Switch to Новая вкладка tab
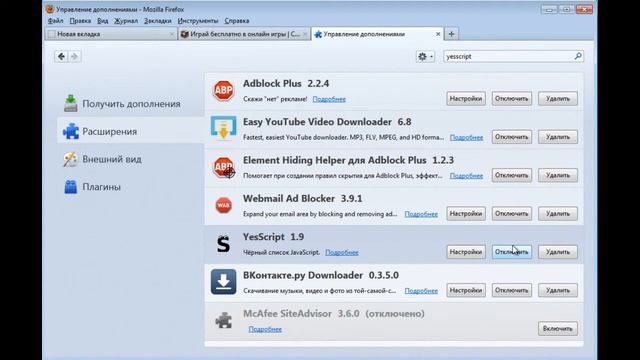 [x=110, y=34]
